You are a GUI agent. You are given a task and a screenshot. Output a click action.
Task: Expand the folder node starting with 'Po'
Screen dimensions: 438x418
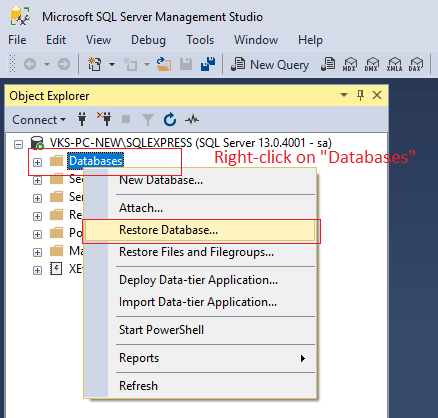click(x=37, y=234)
